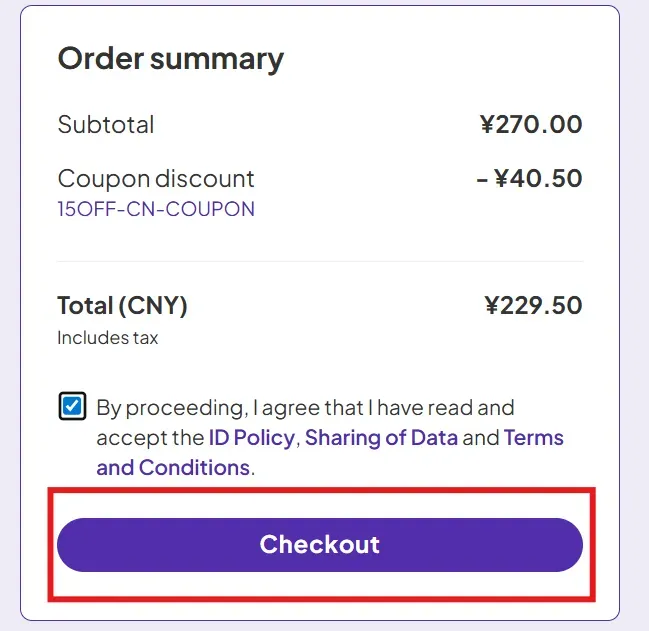Uncheck the policy agreement checkbox
This screenshot has width=649, height=631.
(72, 407)
